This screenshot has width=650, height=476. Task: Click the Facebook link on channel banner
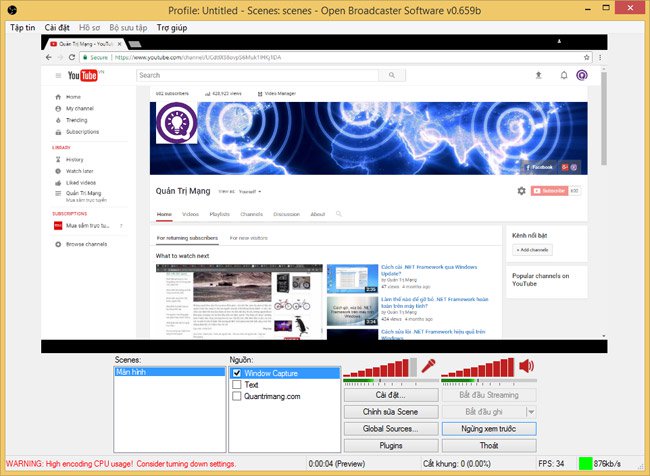pos(539,167)
